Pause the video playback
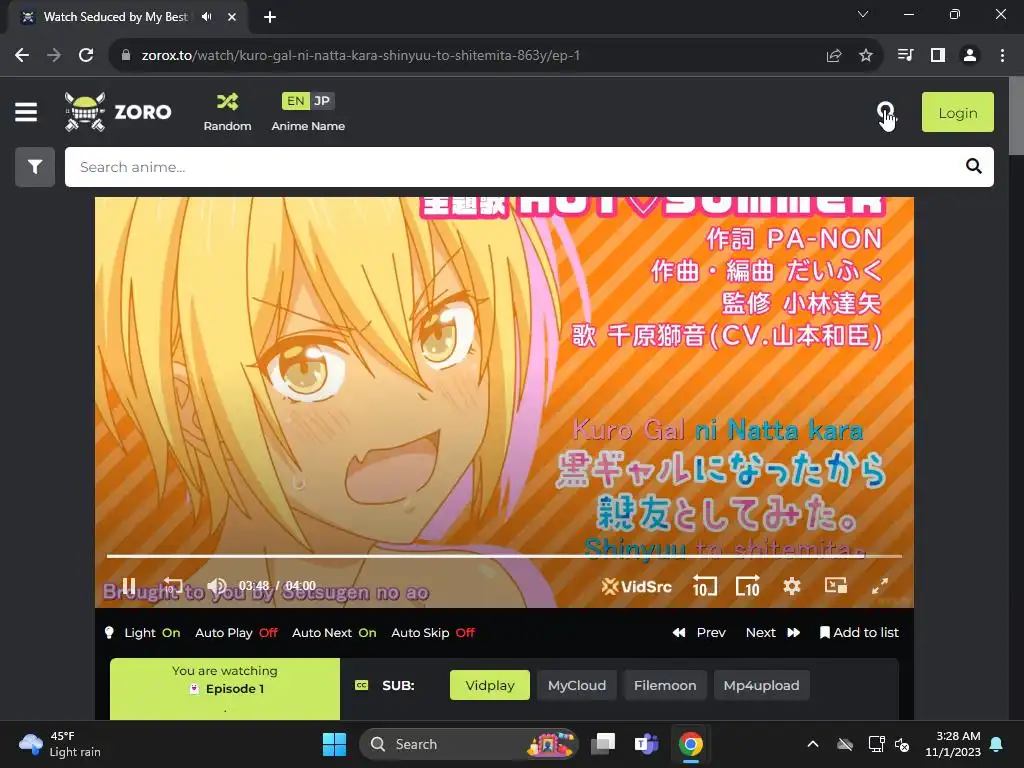 coord(129,586)
